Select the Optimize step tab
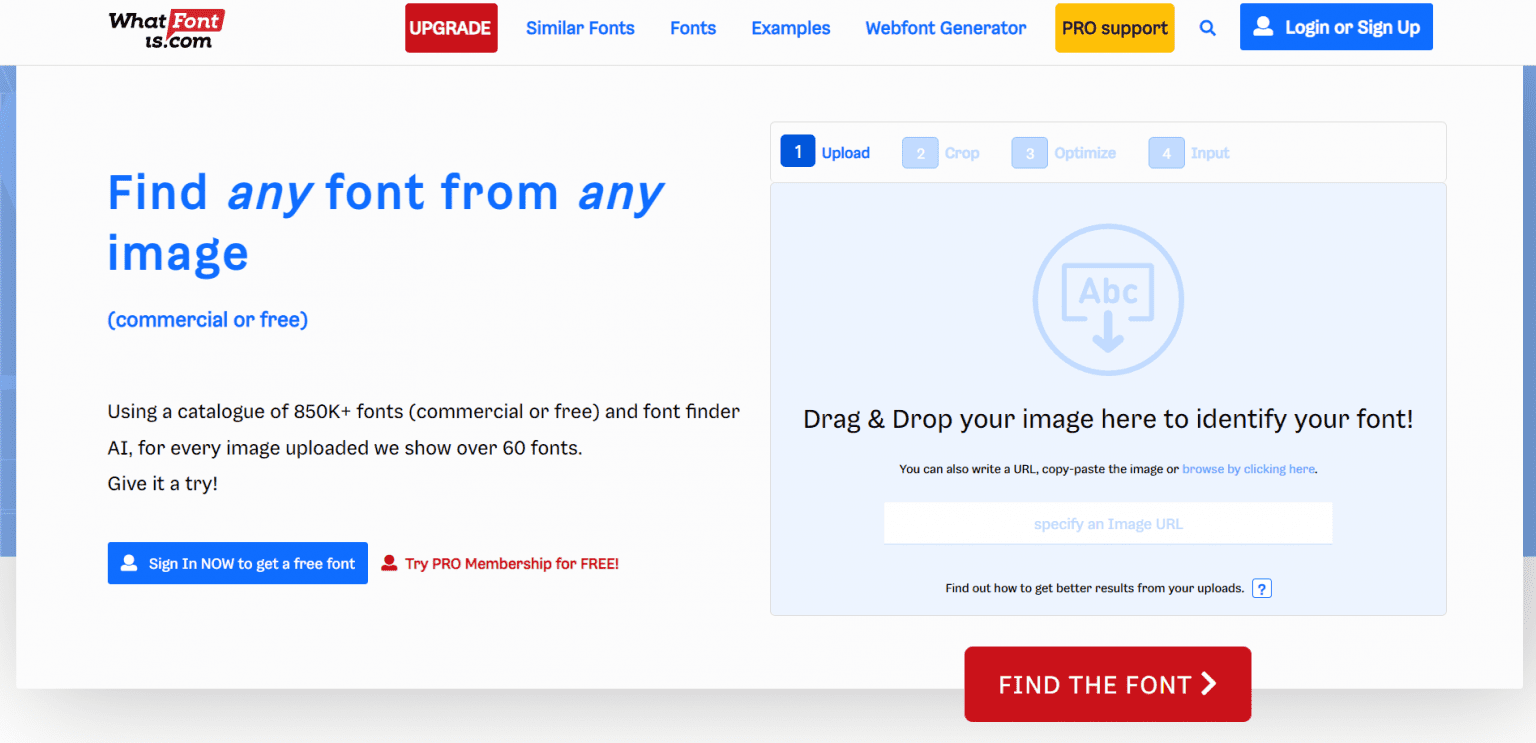 [1064, 152]
